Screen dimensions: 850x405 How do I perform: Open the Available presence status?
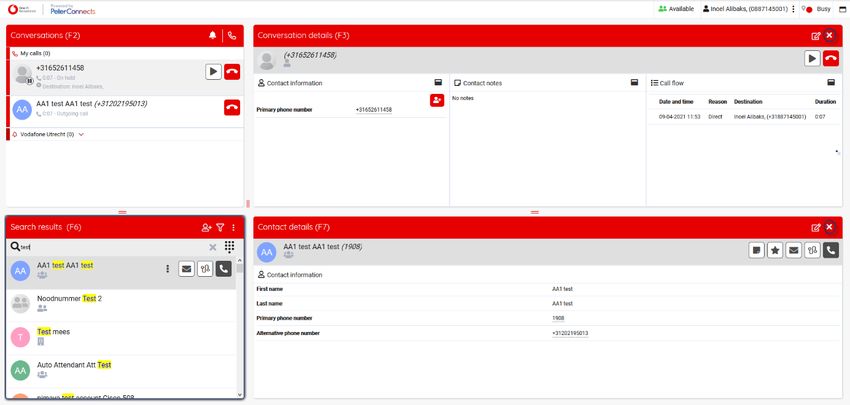675,9
